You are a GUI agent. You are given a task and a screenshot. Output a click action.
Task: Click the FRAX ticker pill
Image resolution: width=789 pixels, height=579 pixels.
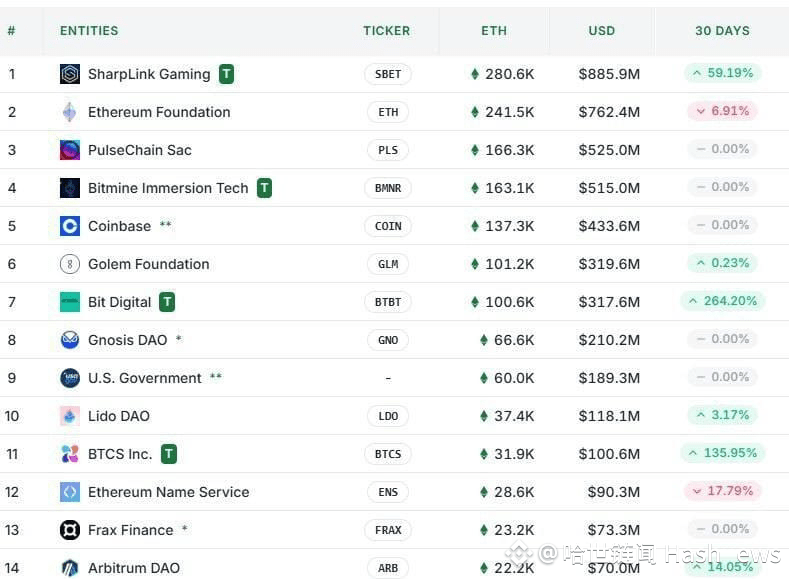[388, 530]
